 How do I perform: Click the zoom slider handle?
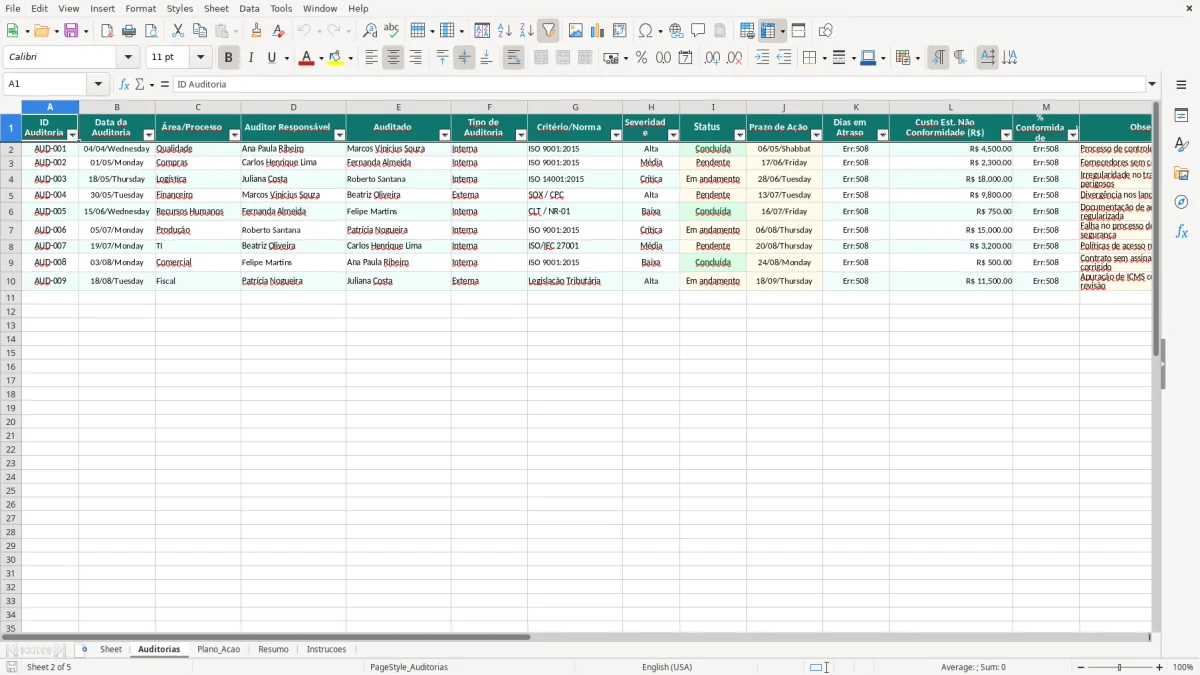1119,667
